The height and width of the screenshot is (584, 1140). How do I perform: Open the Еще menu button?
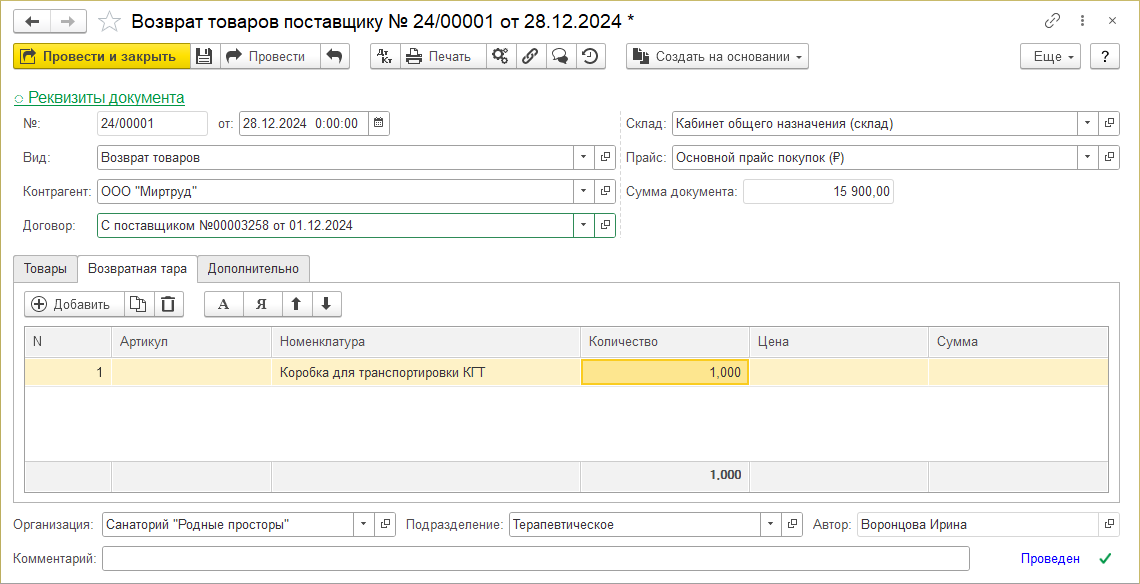pyautogui.click(x=1051, y=57)
